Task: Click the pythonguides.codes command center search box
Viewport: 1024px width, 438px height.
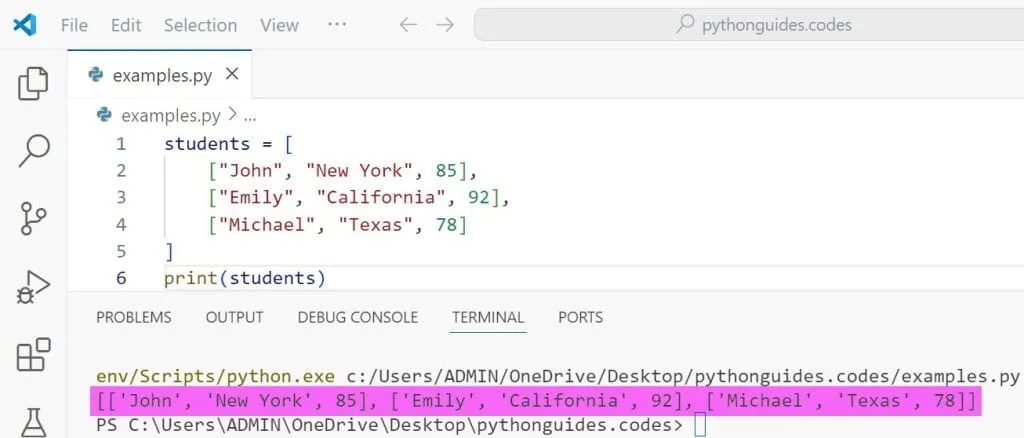Action: tap(748, 25)
